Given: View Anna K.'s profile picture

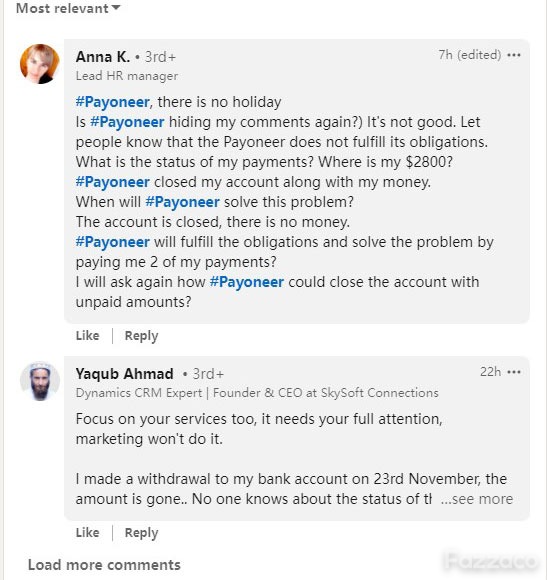Looking at the screenshot, I should (x=40, y=64).
